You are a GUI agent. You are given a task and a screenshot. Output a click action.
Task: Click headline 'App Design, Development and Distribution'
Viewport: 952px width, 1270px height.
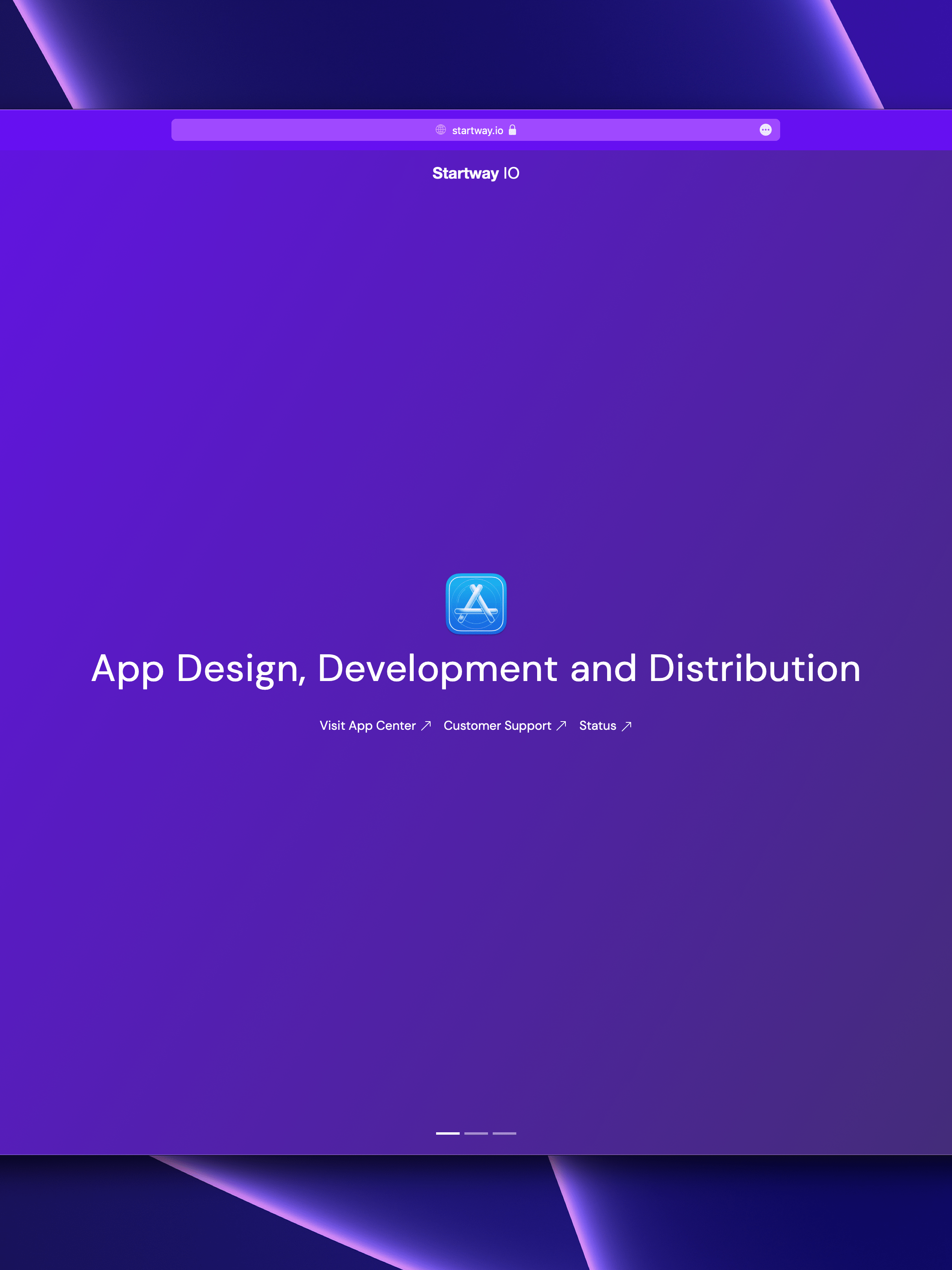[476, 670]
